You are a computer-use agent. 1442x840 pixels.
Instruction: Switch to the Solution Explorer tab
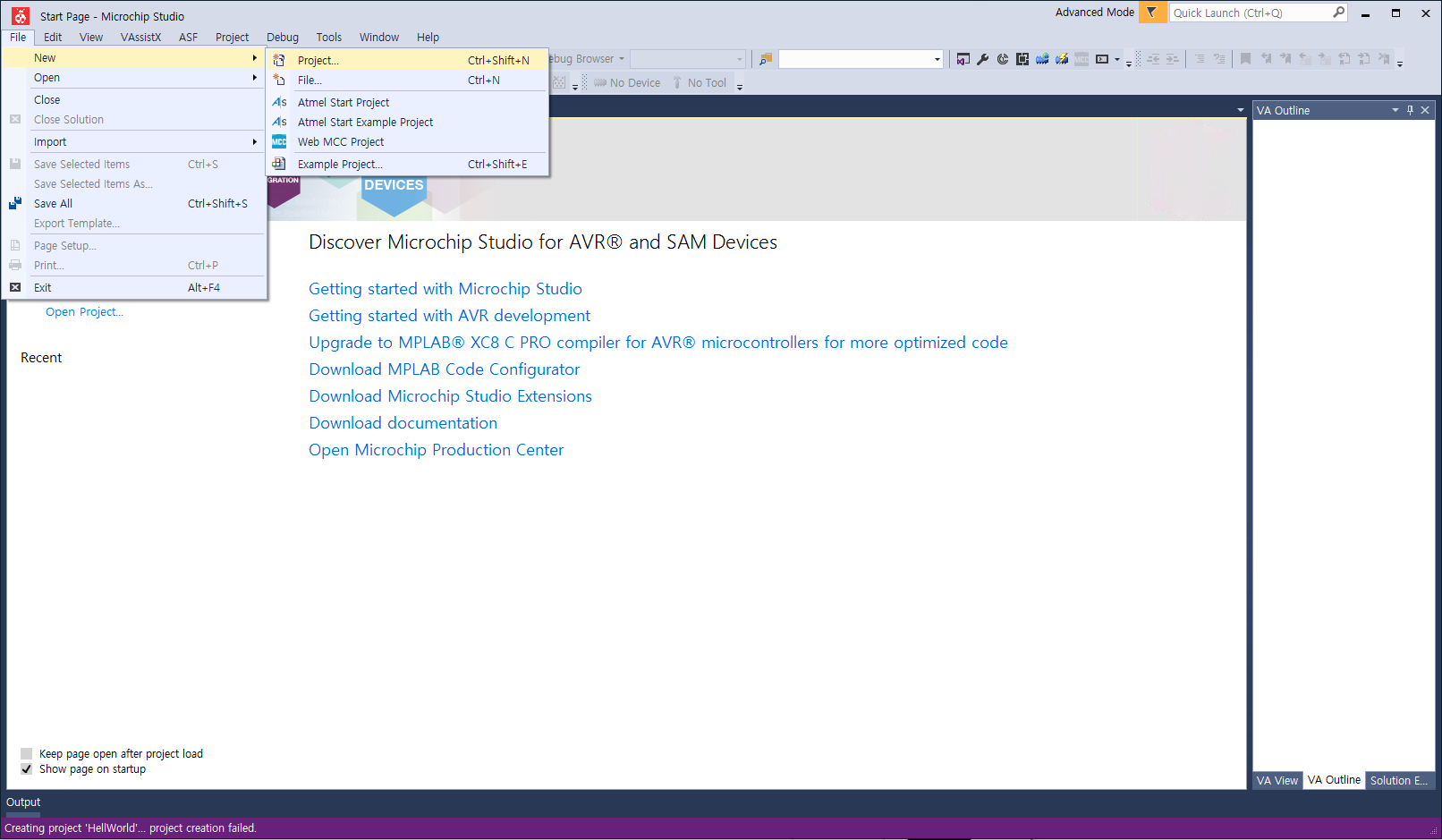tap(1399, 780)
